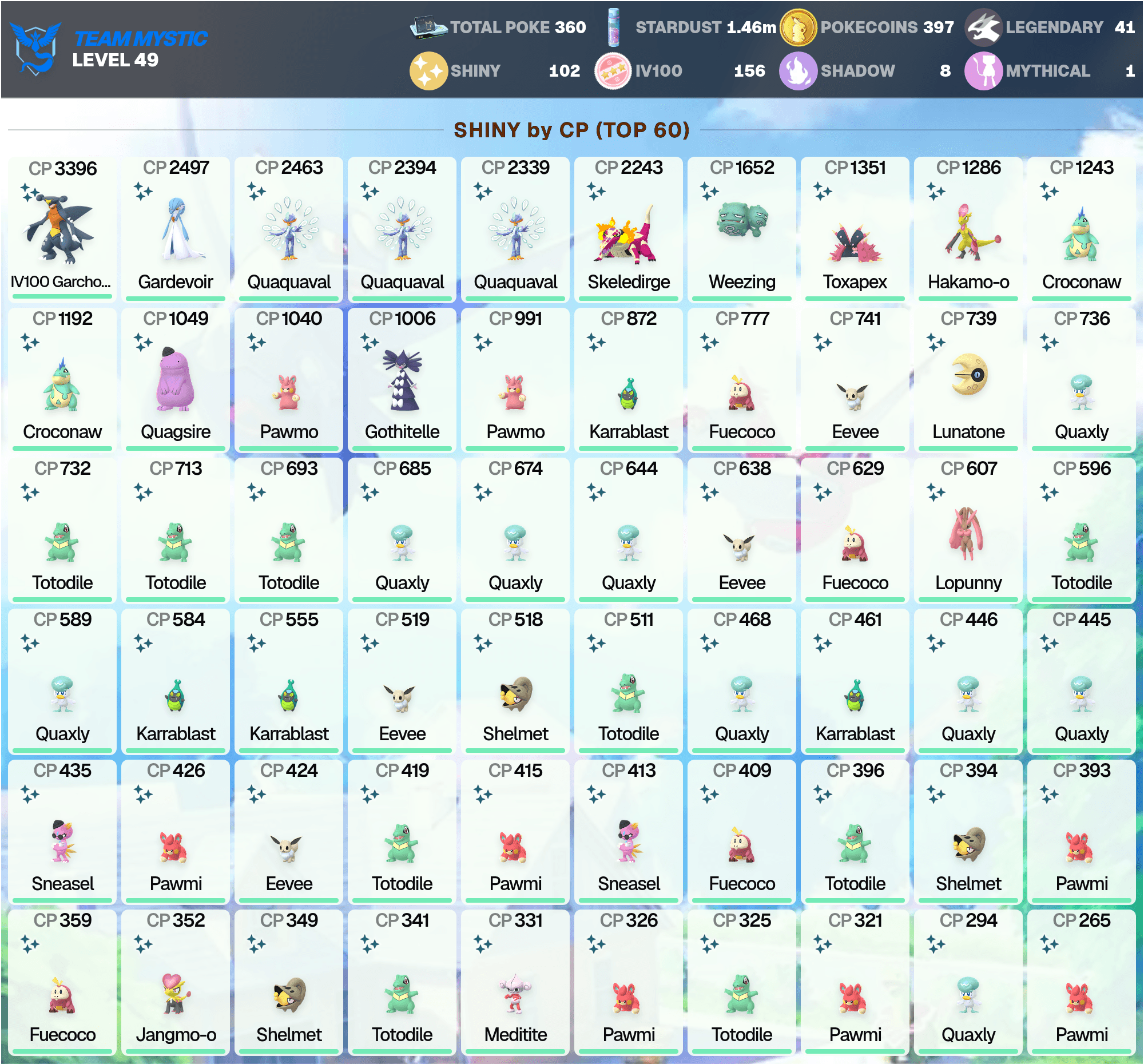The image size is (1144, 1064).
Task: Open the Fuecoco card with CP 359
Action: pos(63,982)
